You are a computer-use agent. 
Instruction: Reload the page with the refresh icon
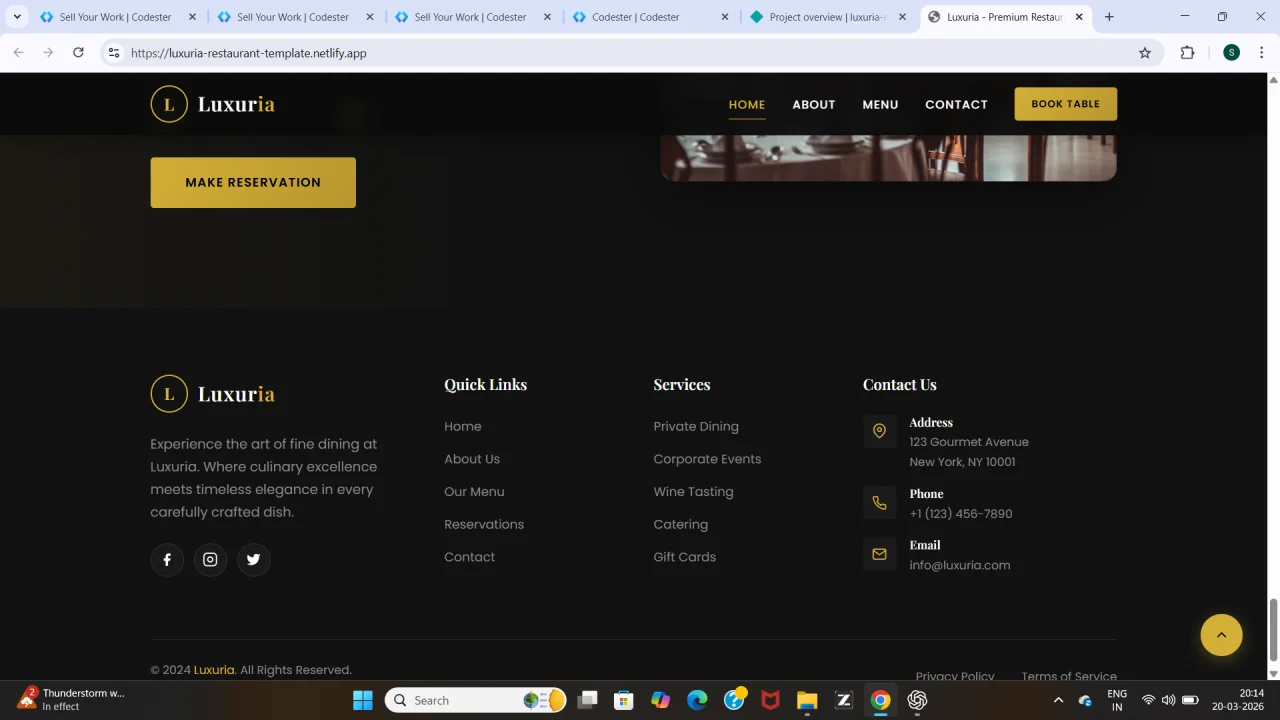pyautogui.click(x=78, y=53)
